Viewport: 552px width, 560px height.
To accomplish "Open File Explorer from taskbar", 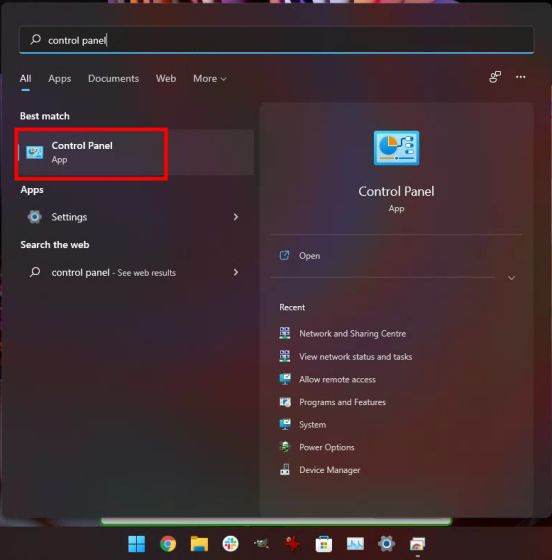I will 199,544.
